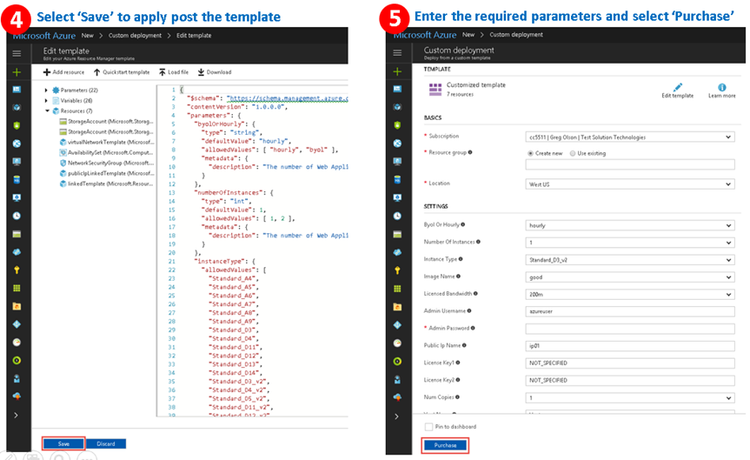Click Load file in template toolbar
Viewport: 750px width, 460px height.
pos(174,72)
